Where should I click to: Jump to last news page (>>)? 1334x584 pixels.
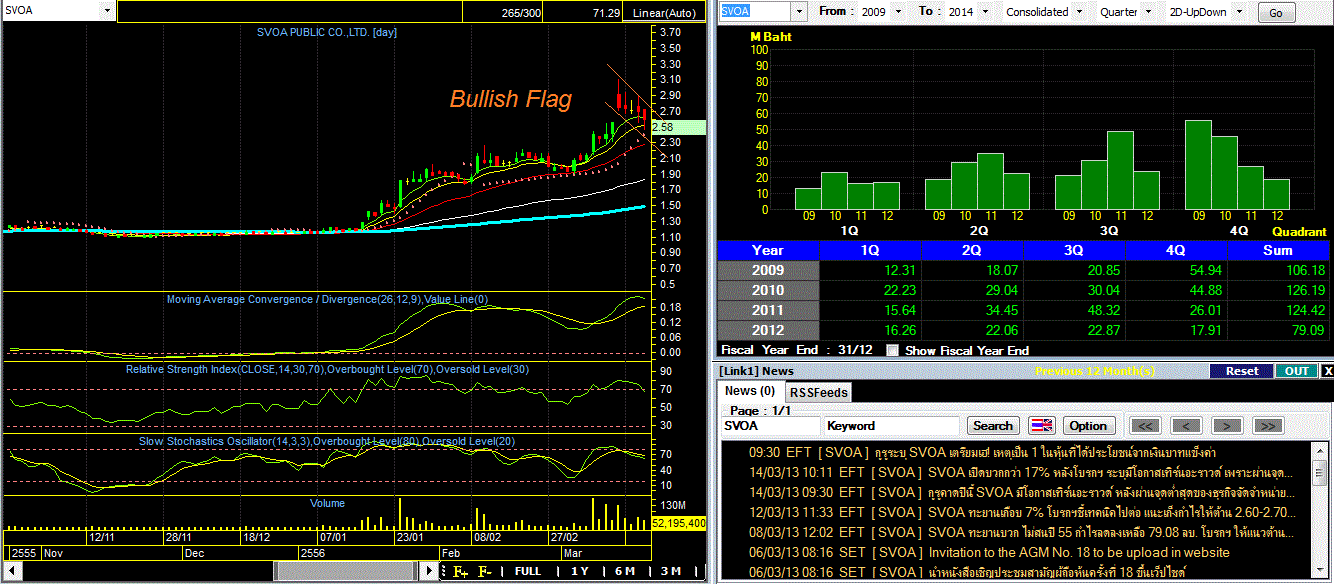(x=1267, y=425)
